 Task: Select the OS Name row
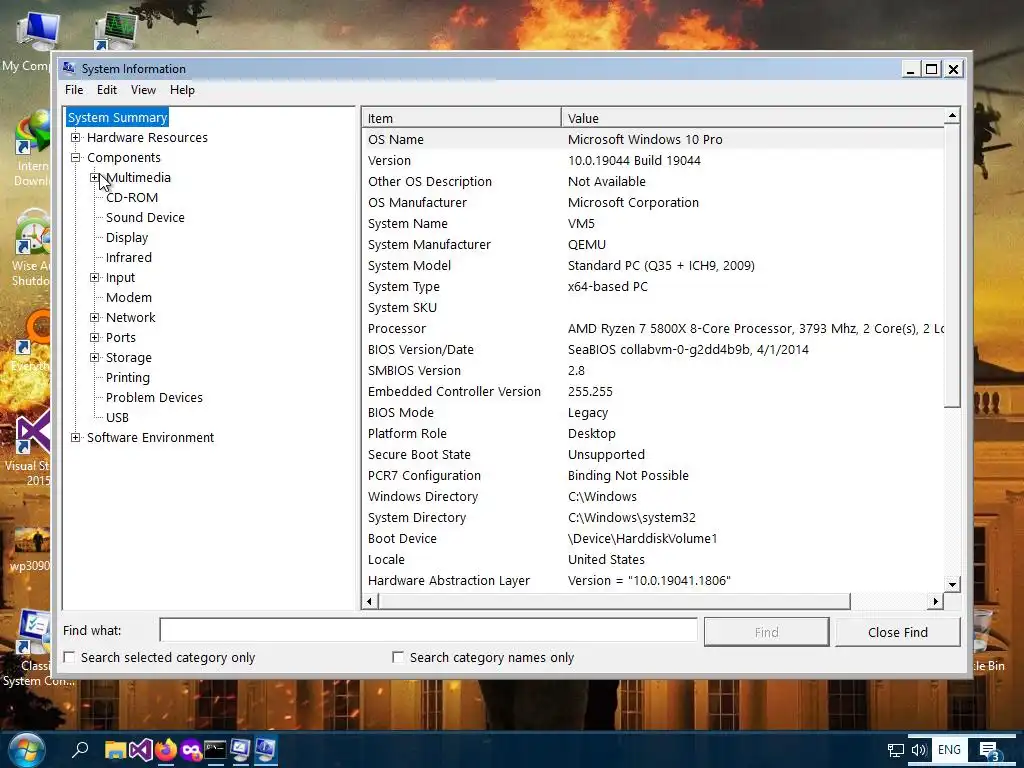[653, 139]
